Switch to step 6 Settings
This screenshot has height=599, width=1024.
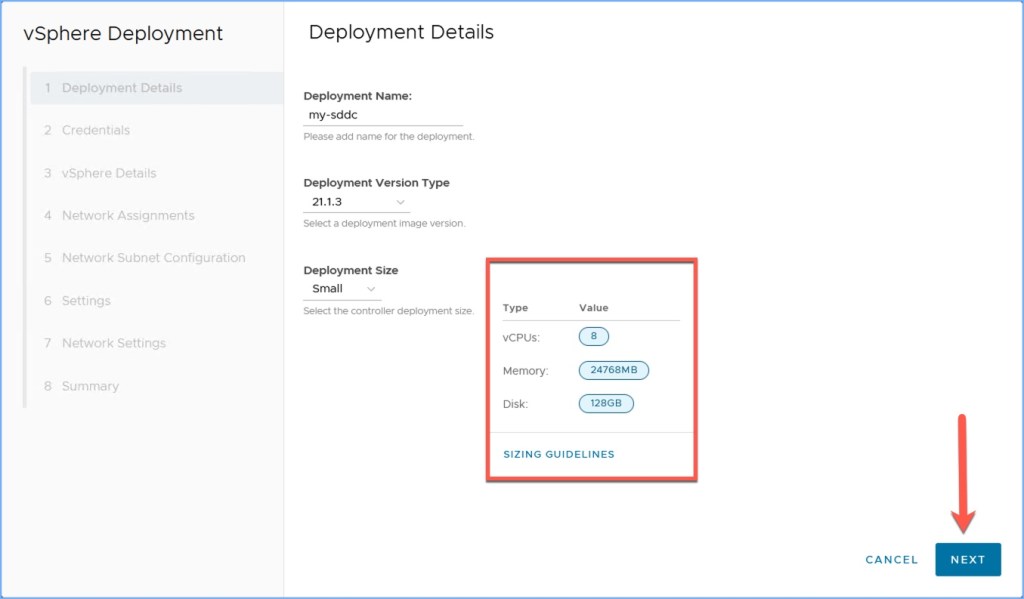pos(86,301)
